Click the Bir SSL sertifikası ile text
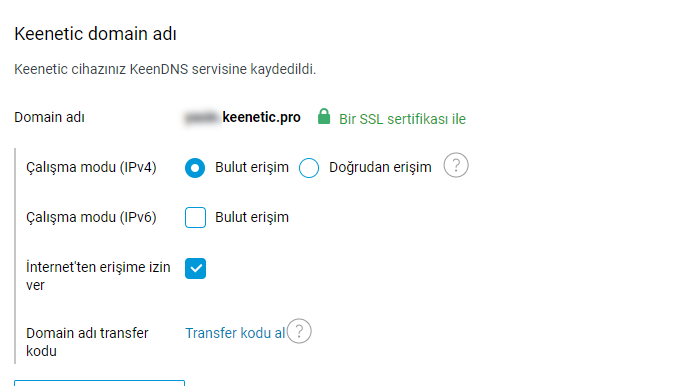This screenshot has width=677, height=386. pos(402,119)
